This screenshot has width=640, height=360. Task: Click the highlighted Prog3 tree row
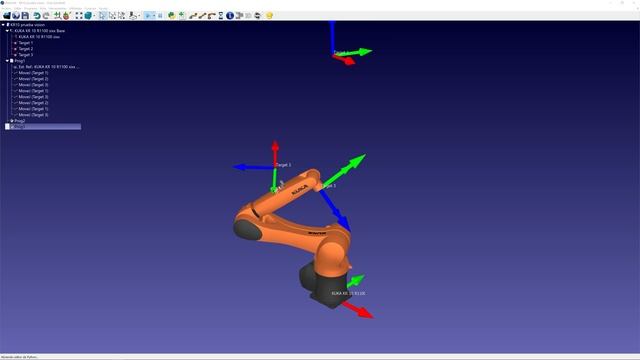coord(43,127)
